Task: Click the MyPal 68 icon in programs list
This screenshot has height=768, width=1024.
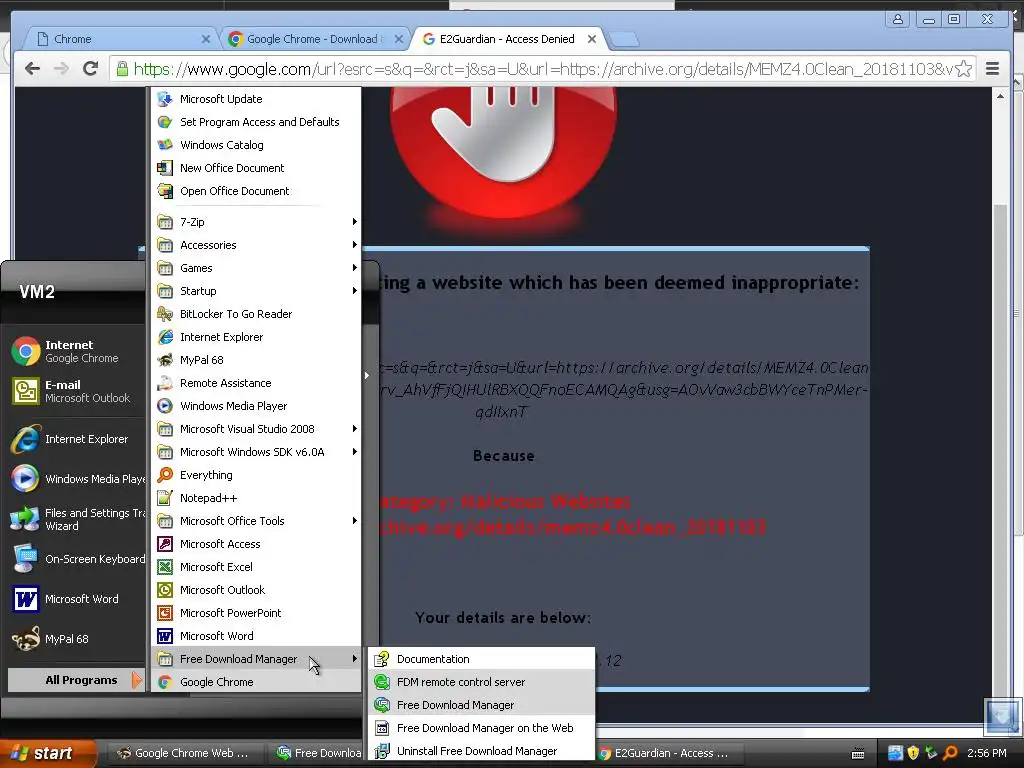Action: pos(165,360)
